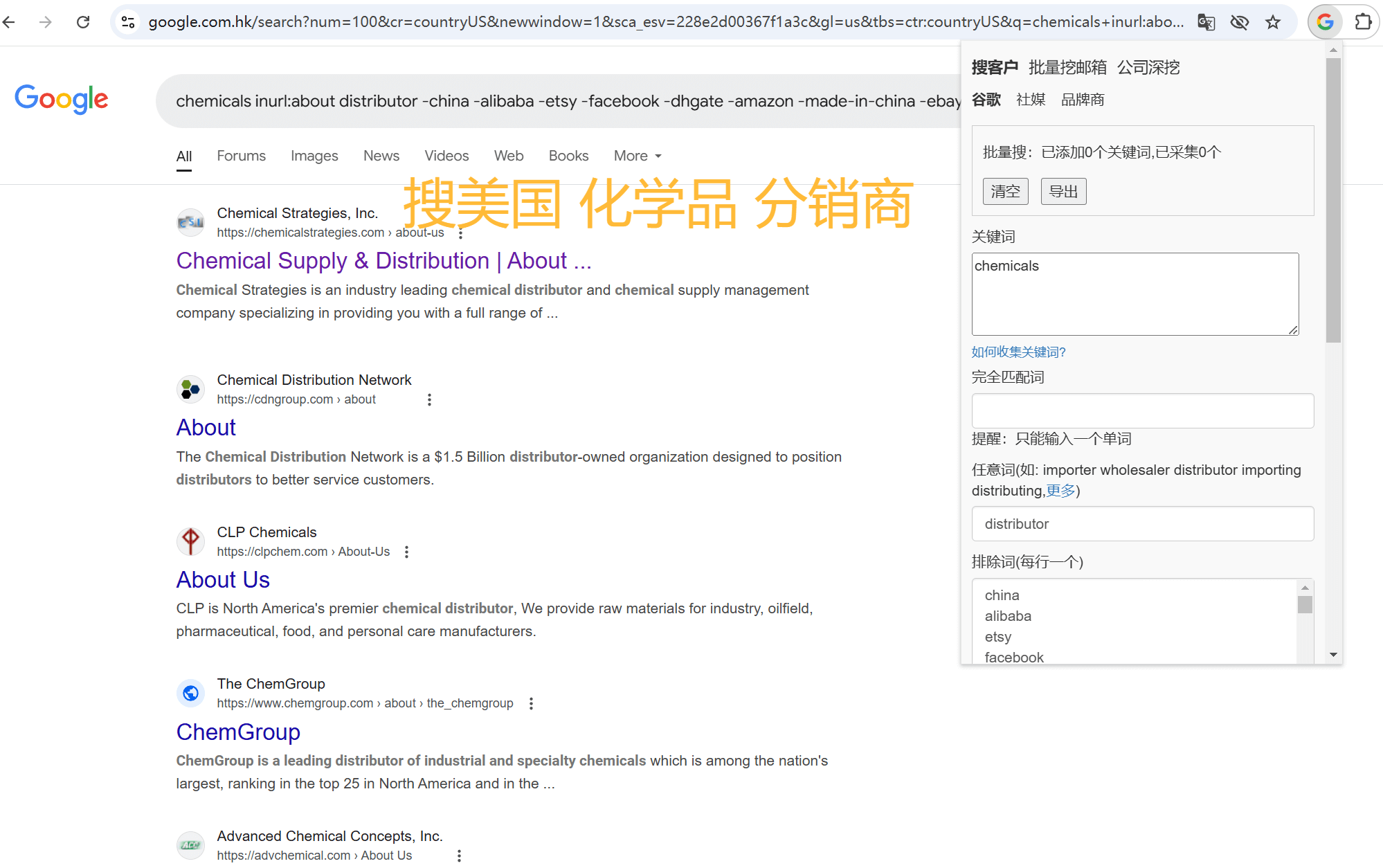This screenshot has width=1383, height=868.
Task: Focus the 排除词 exclusion list box
Action: [1135, 622]
